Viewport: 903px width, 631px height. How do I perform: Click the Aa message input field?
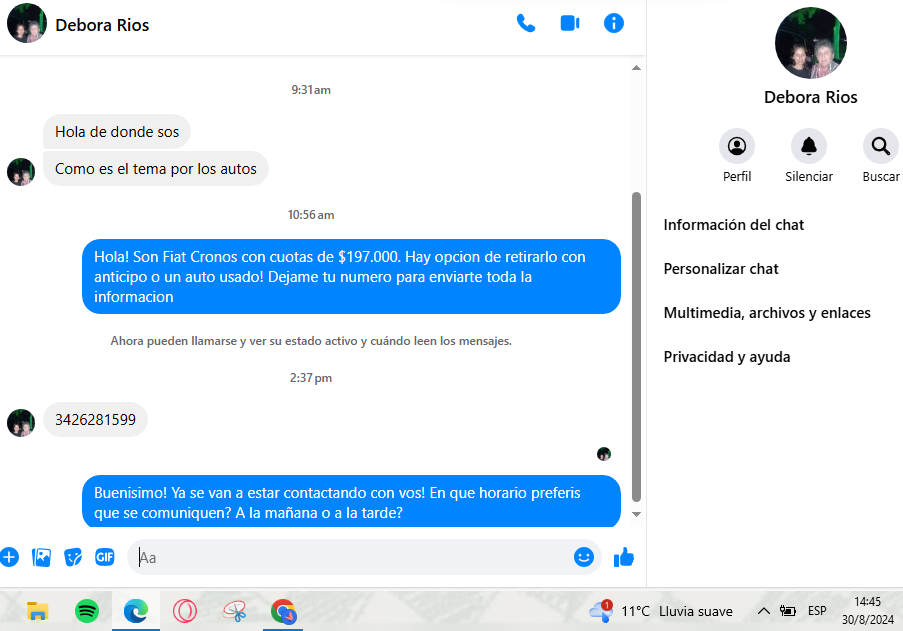[351, 557]
